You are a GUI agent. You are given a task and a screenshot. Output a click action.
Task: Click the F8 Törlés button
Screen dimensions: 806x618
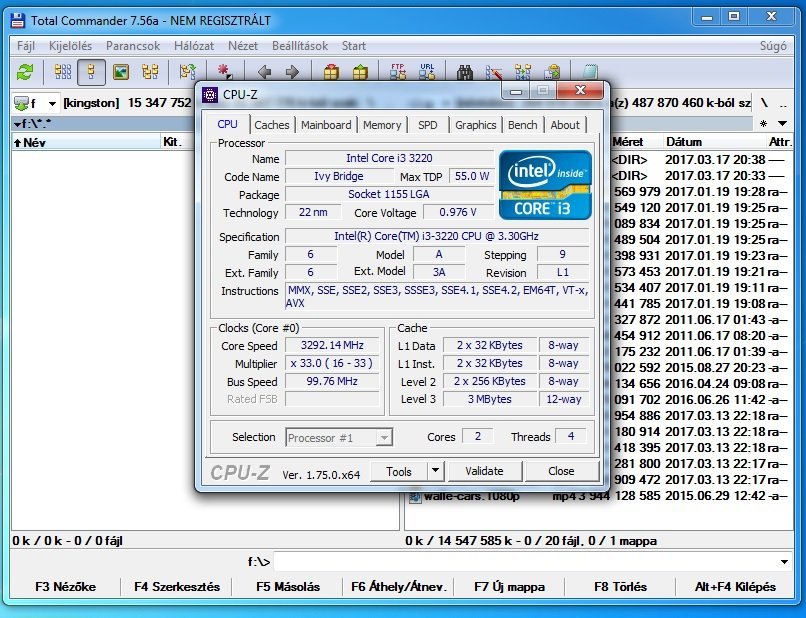click(620, 587)
